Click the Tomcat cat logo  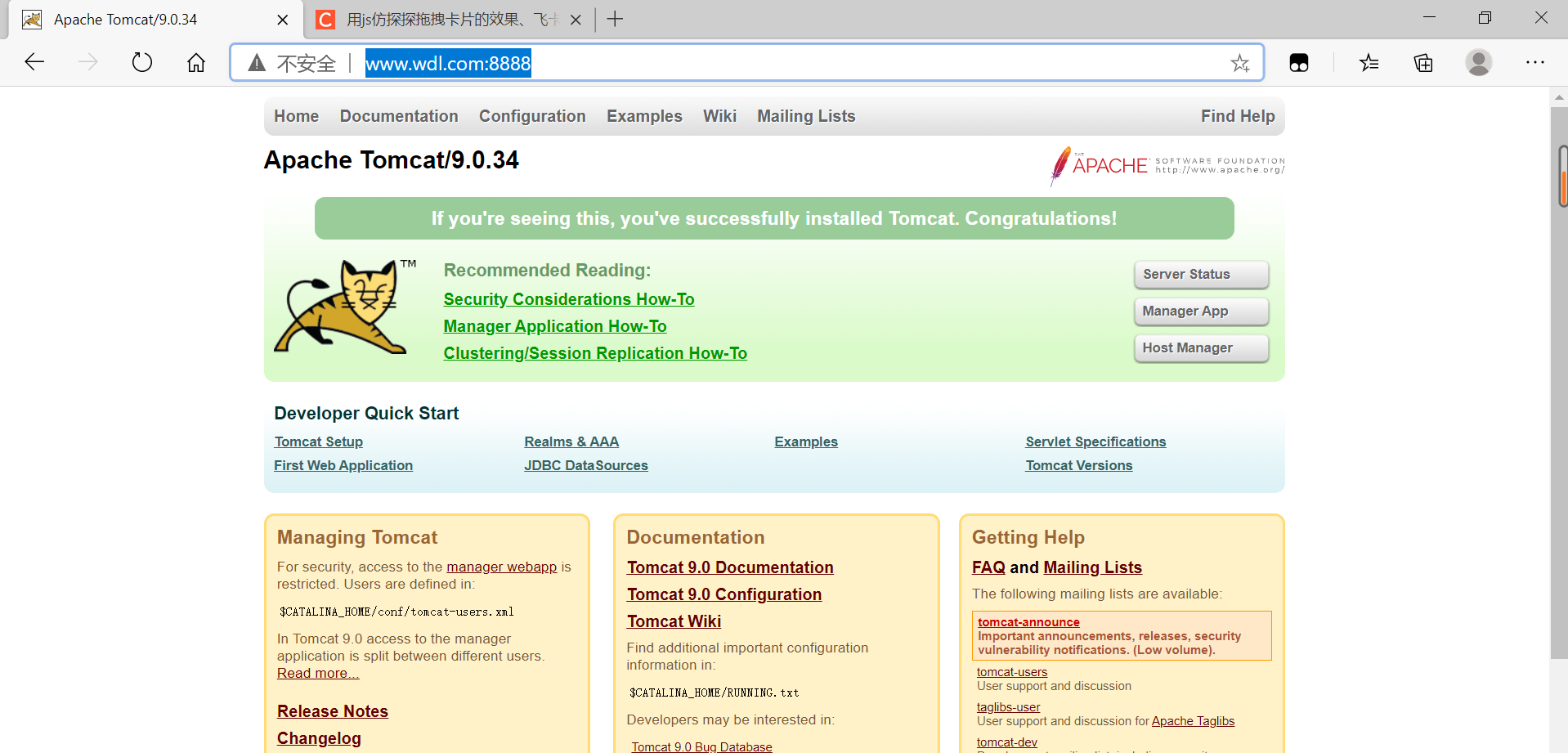click(345, 307)
